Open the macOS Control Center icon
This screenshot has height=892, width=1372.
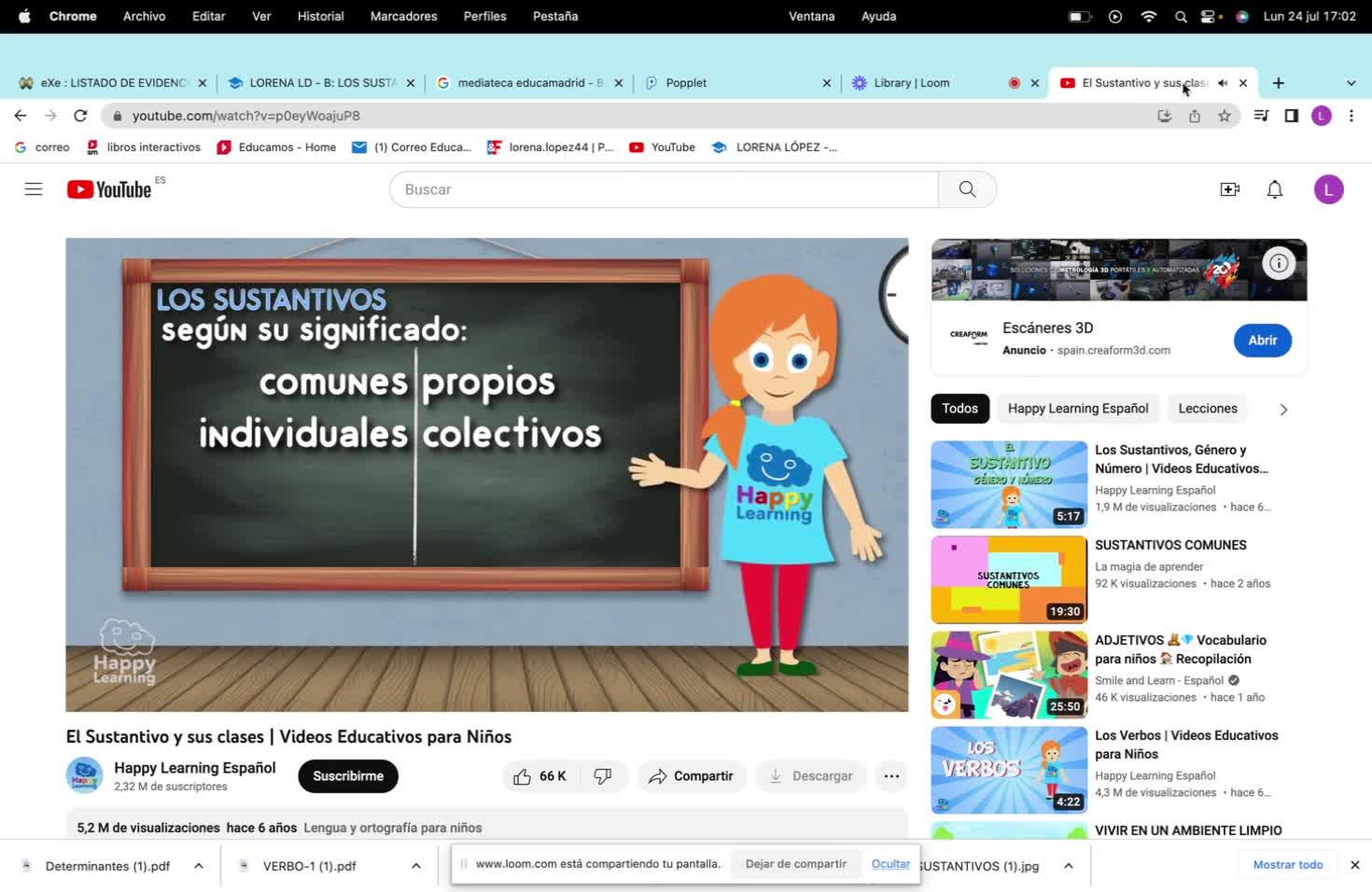pos(1210,17)
